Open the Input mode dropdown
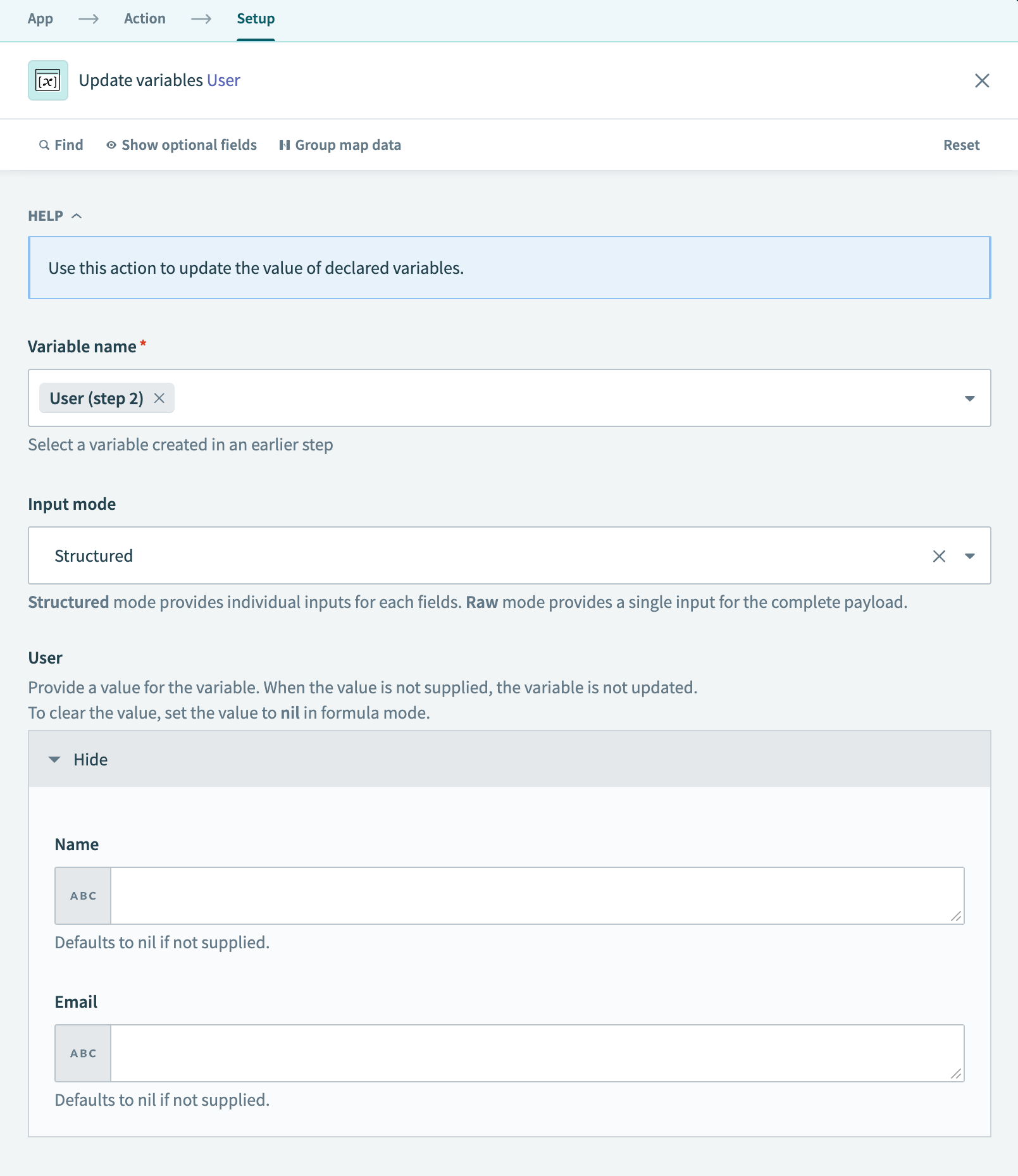This screenshot has width=1018, height=1176. [x=969, y=555]
